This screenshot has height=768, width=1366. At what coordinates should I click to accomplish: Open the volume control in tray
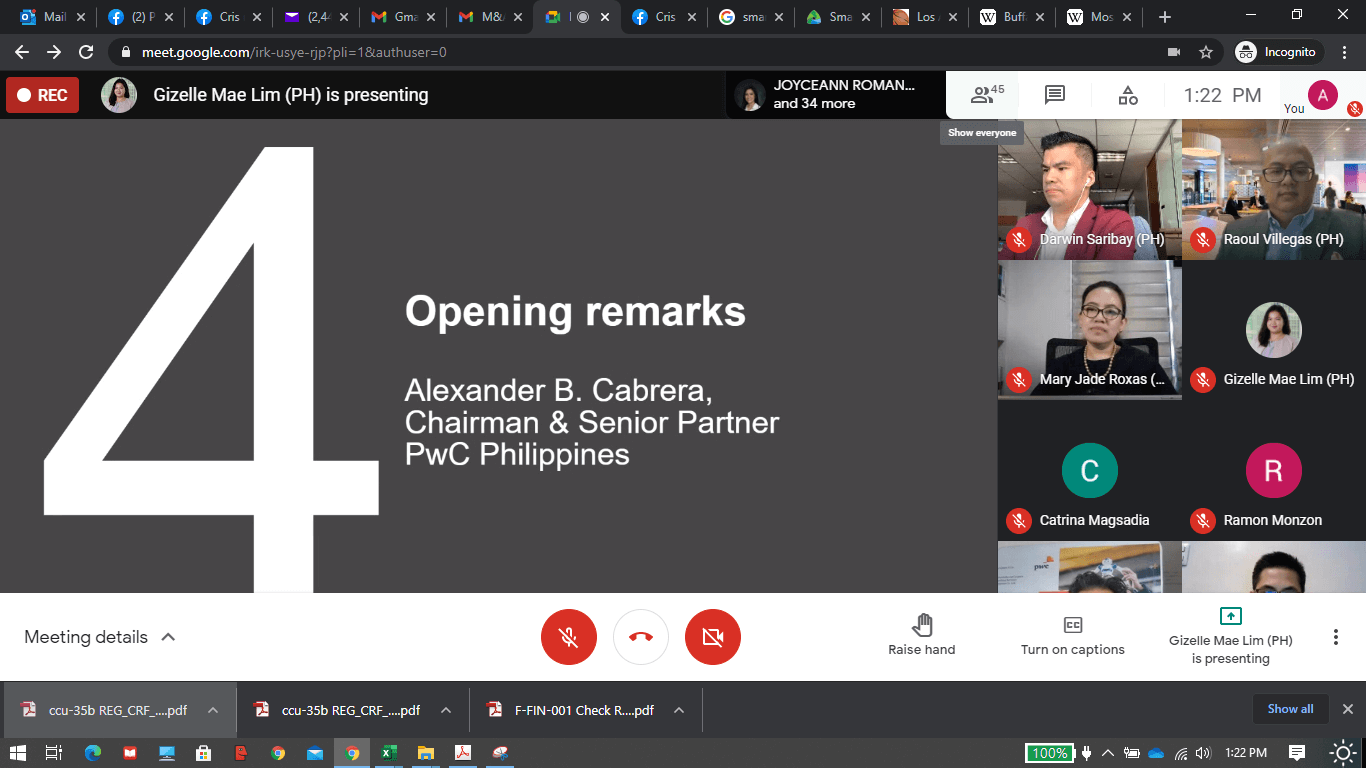(1203, 753)
